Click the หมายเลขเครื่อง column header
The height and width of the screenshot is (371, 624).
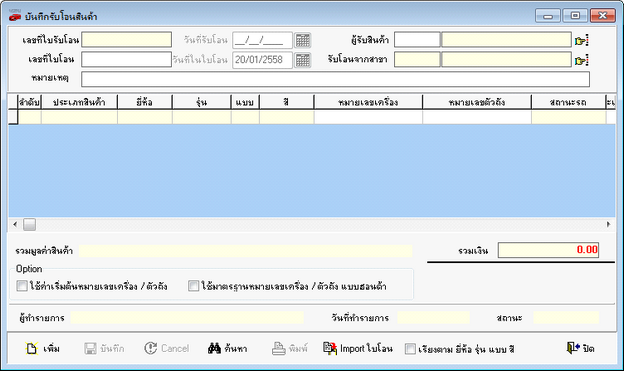click(368, 102)
